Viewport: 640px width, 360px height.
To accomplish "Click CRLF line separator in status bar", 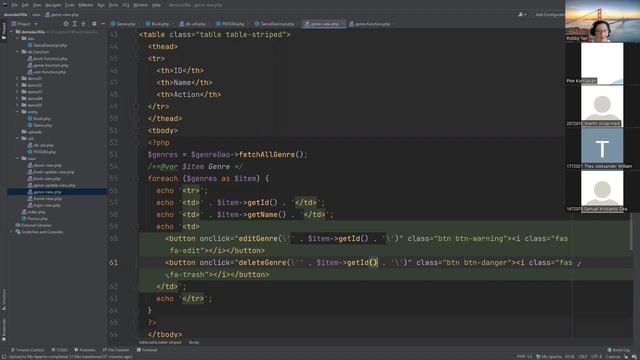I will pos(582,357).
